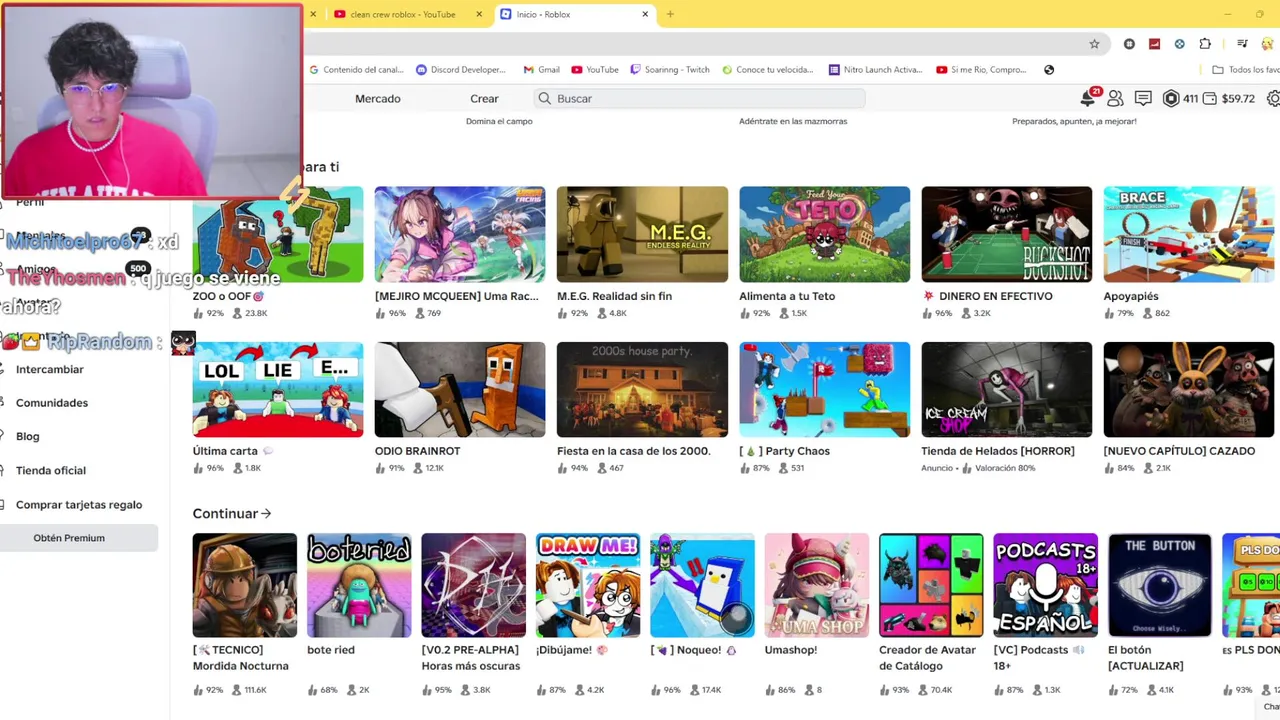The height and width of the screenshot is (720, 1280).
Task: Open the Nitro Launch Activa bookmark
Action: (x=875, y=70)
